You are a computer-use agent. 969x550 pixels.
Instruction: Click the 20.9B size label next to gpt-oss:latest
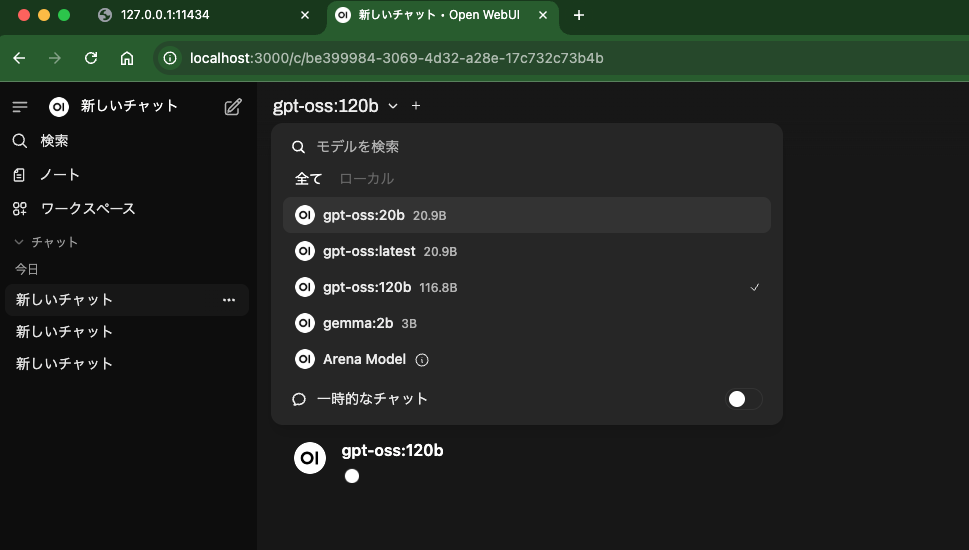click(440, 252)
